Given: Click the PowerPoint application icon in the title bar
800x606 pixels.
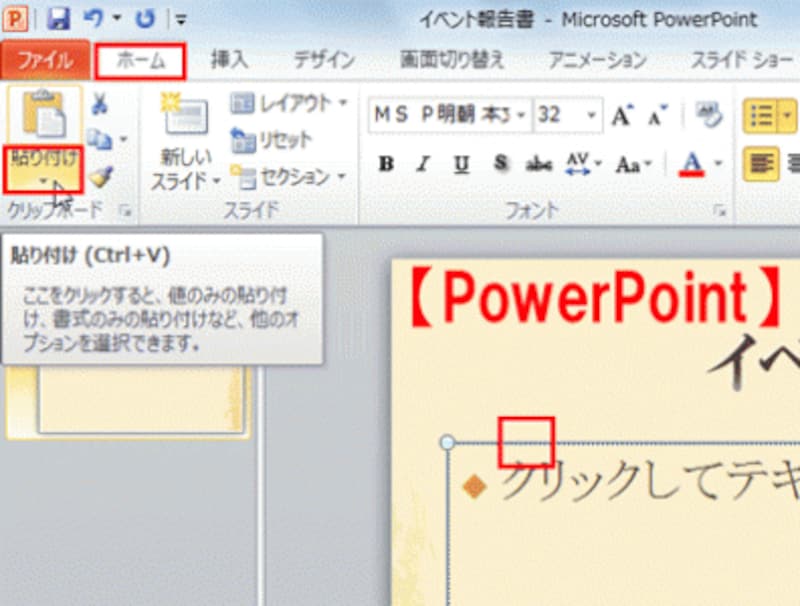Looking at the screenshot, I should [x=15, y=19].
